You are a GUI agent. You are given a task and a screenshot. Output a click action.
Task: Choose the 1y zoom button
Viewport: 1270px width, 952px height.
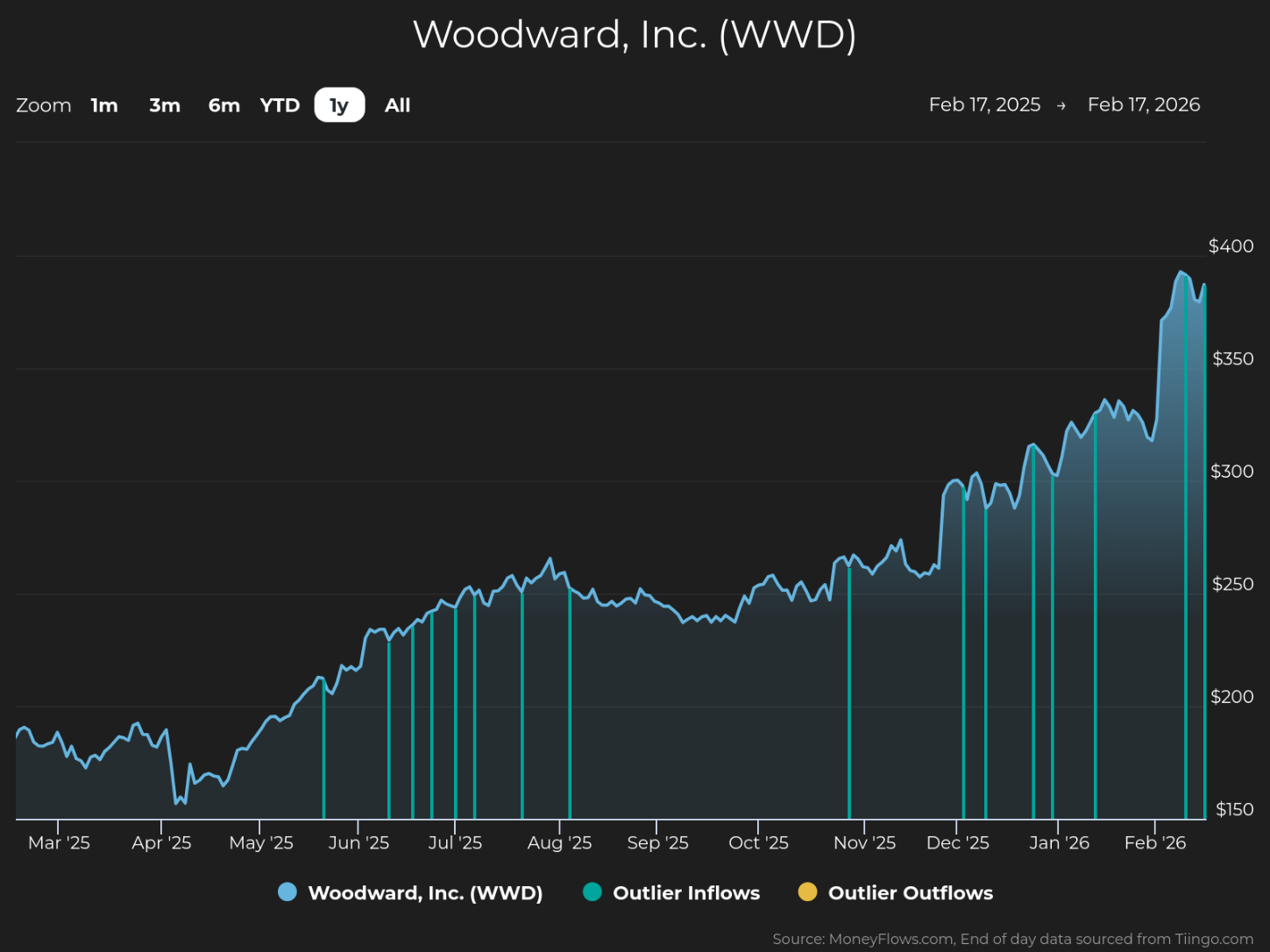pyautogui.click(x=339, y=105)
